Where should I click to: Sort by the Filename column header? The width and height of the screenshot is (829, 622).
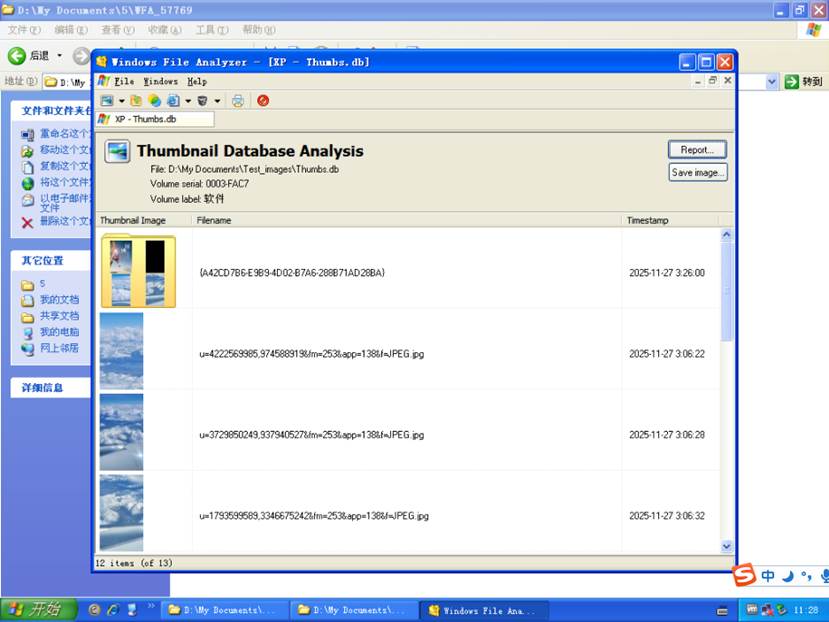407,221
